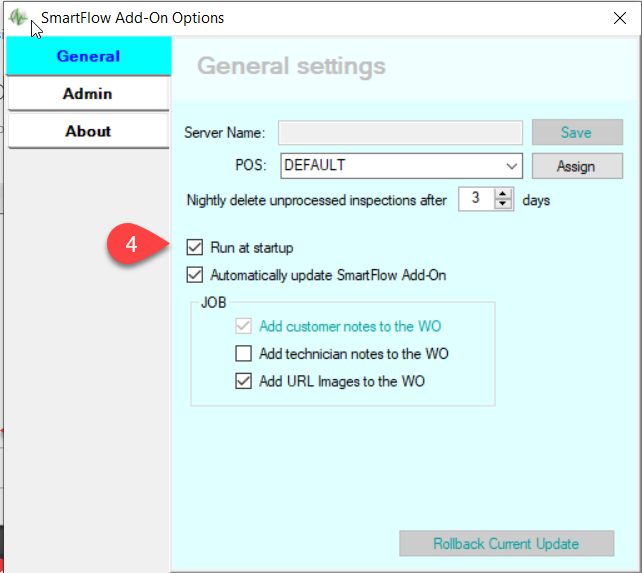
Task: Open the About tab
Action: (88, 131)
